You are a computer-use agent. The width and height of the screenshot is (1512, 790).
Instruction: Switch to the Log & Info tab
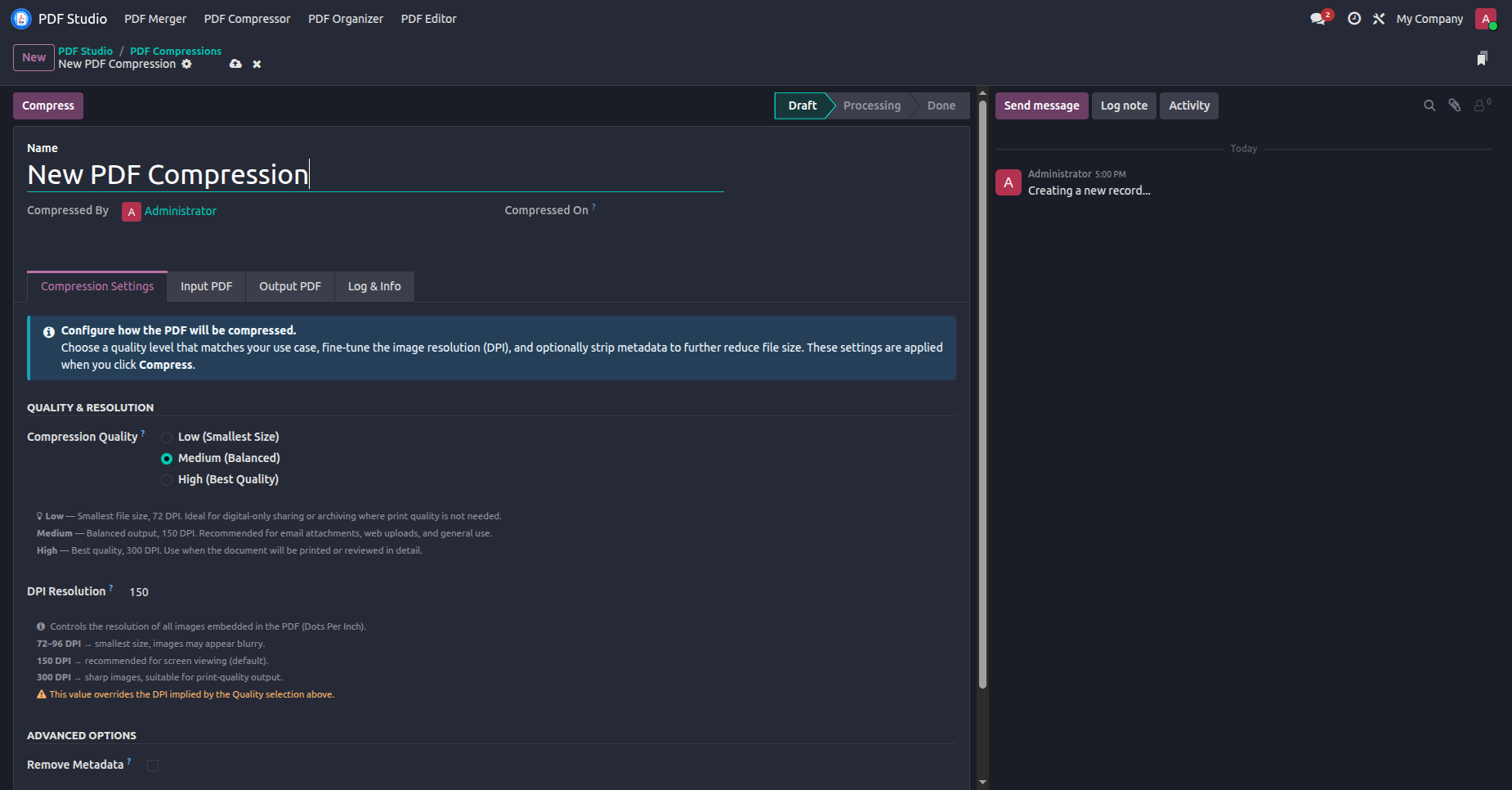[x=374, y=286]
